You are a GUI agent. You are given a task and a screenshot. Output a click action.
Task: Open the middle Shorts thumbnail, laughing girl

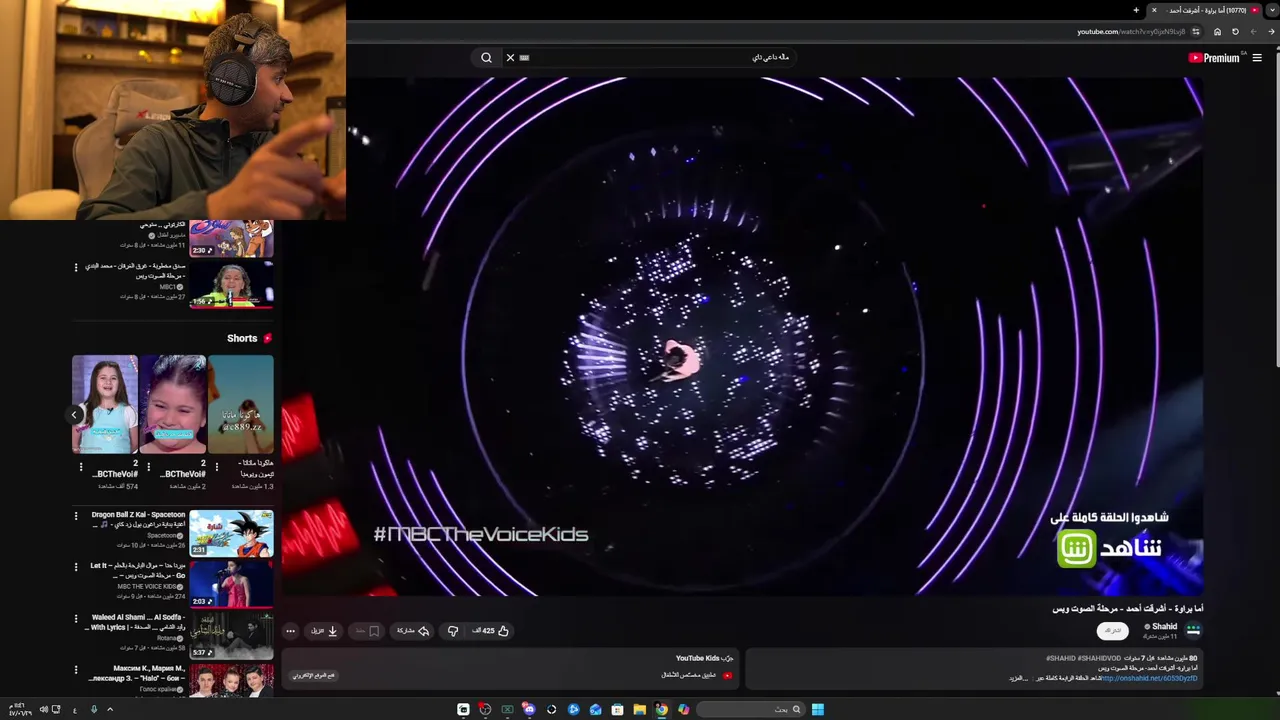173,404
